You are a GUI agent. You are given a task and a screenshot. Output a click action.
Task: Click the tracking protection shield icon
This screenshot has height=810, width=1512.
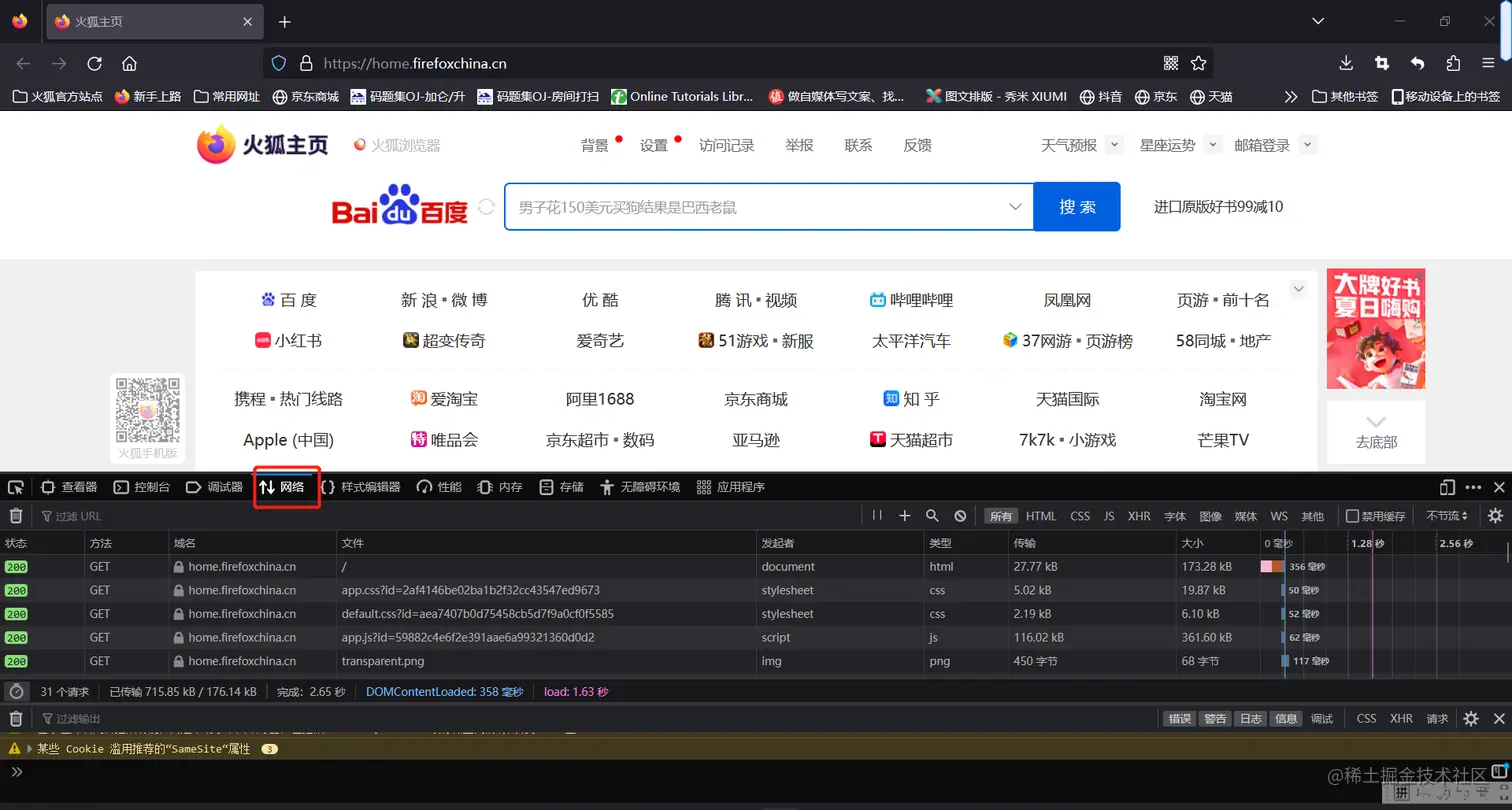(279, 63)
